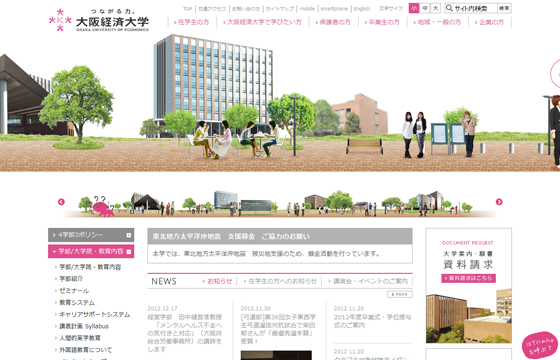Viewport: 560px width, 360px height.
Task: Open the 企業の方 navigation item
Action: point(489,22)
